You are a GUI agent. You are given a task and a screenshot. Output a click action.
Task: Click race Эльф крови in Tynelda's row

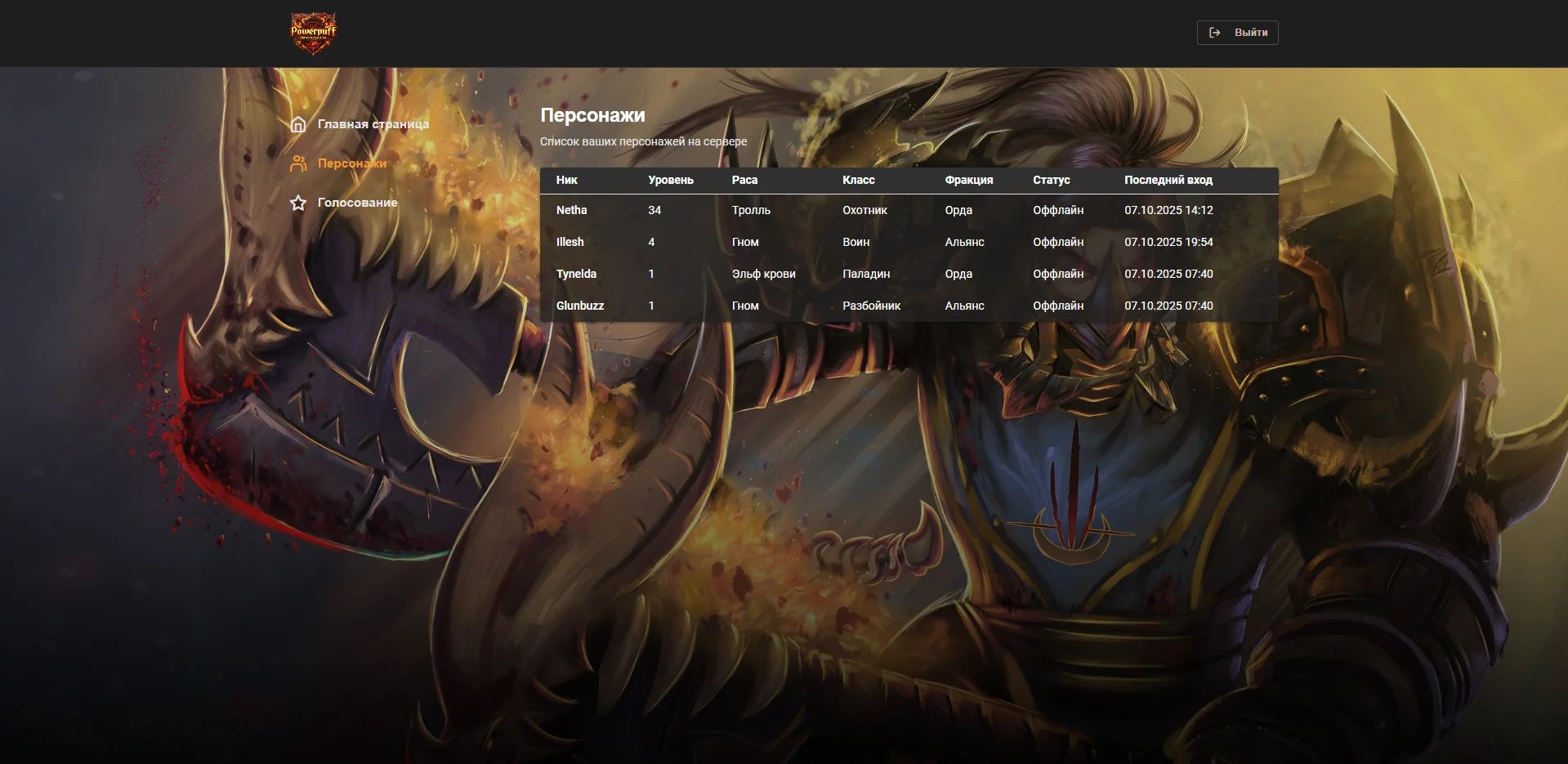point(764,274)
